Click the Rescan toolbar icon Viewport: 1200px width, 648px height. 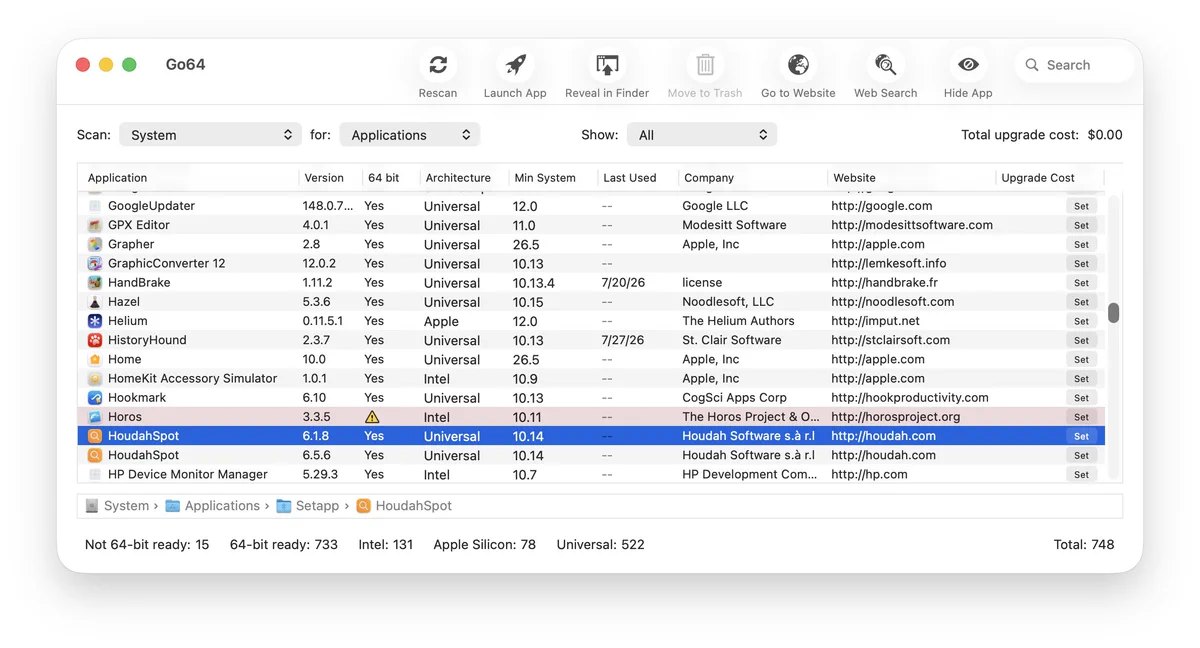click(438, 65)
